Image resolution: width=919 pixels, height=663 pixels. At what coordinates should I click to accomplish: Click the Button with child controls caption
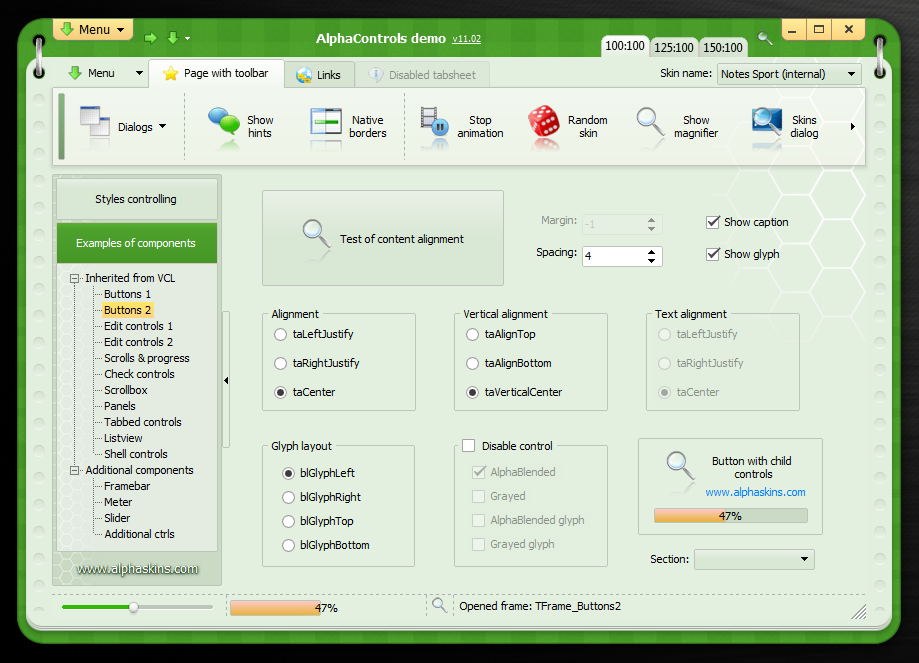752,467
